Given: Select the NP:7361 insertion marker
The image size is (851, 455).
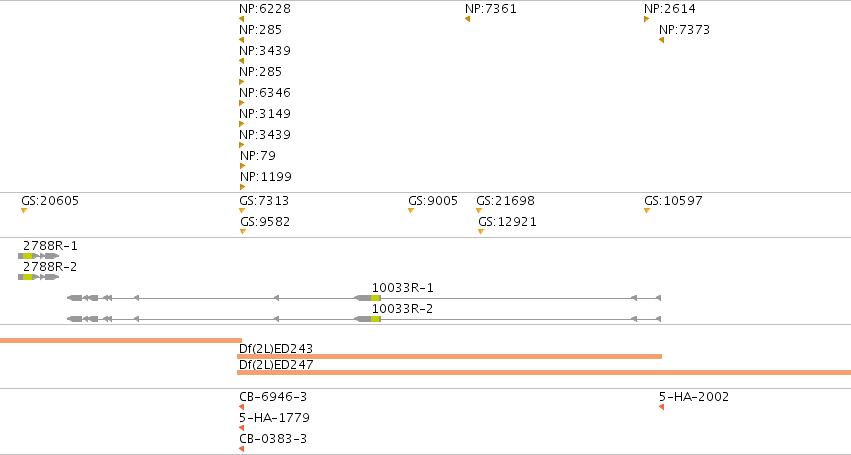Looking at the screenshot, I should click(x=467, y=19).
